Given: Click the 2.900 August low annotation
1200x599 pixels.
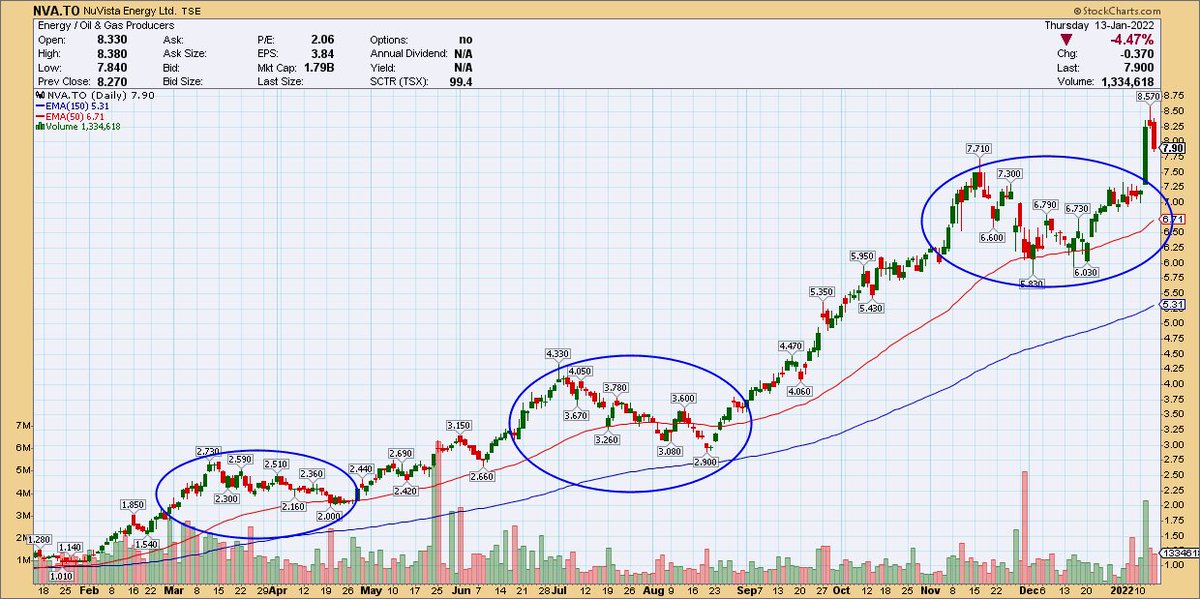Looking at the screenshot, I should [707, 460].
